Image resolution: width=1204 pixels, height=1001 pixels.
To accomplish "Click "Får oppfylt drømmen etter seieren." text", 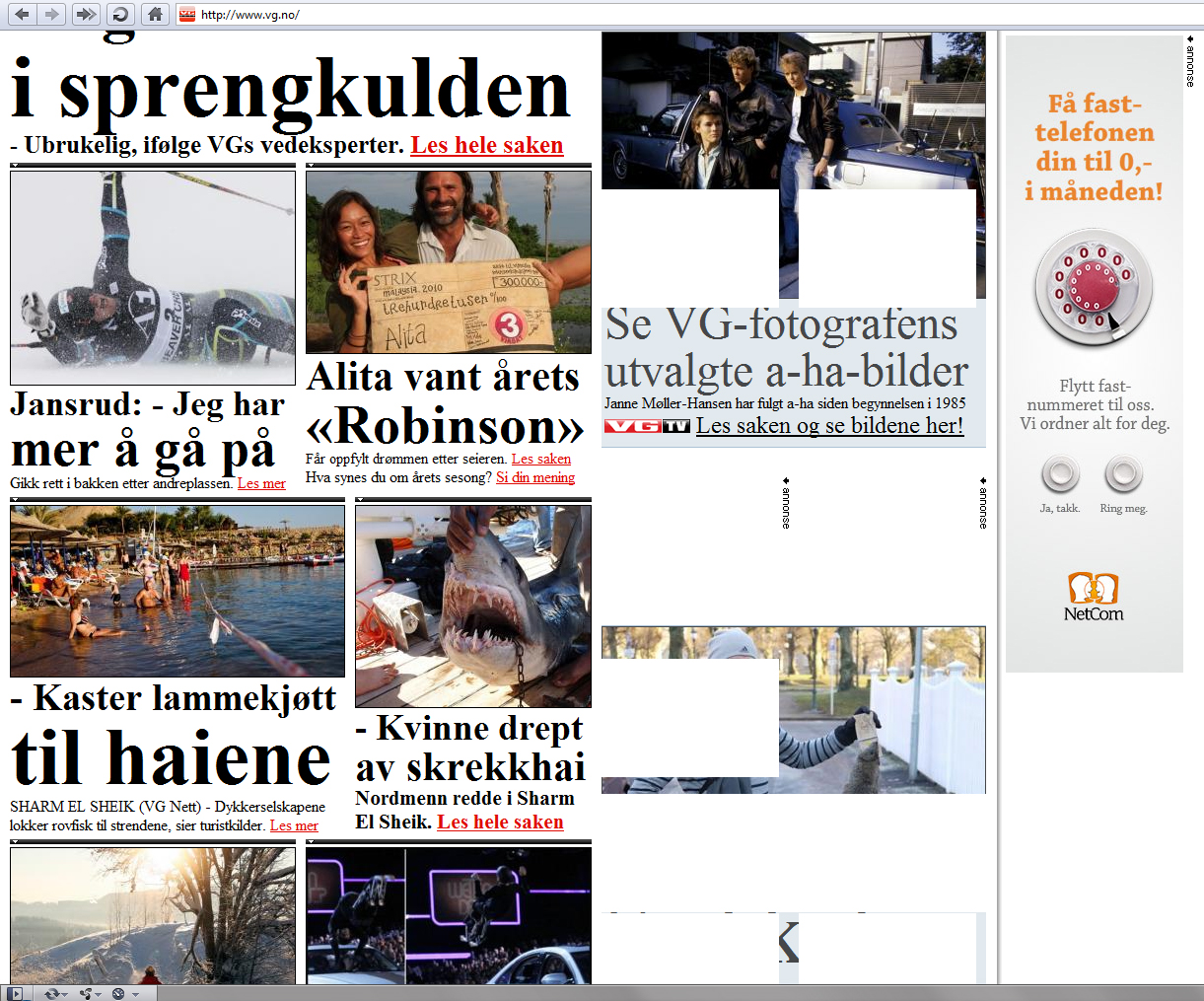I will click(x=407, y=459).
